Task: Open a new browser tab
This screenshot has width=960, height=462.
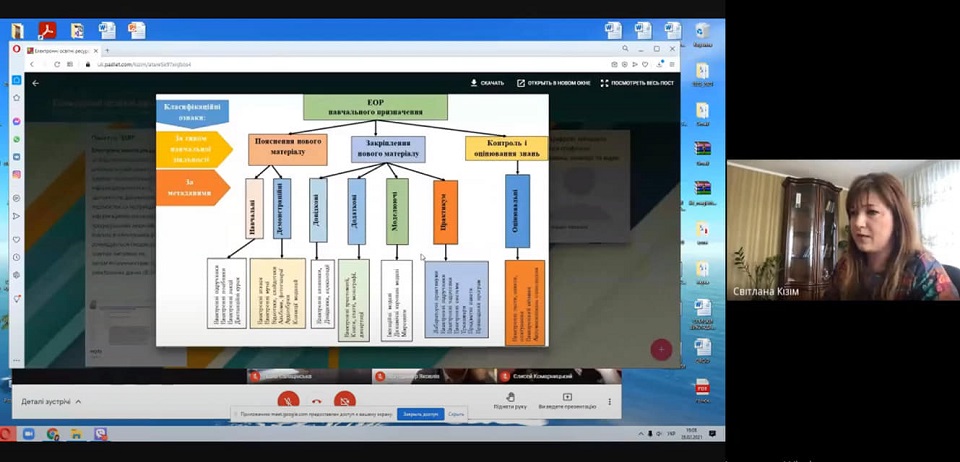Action: pos(107,50)
